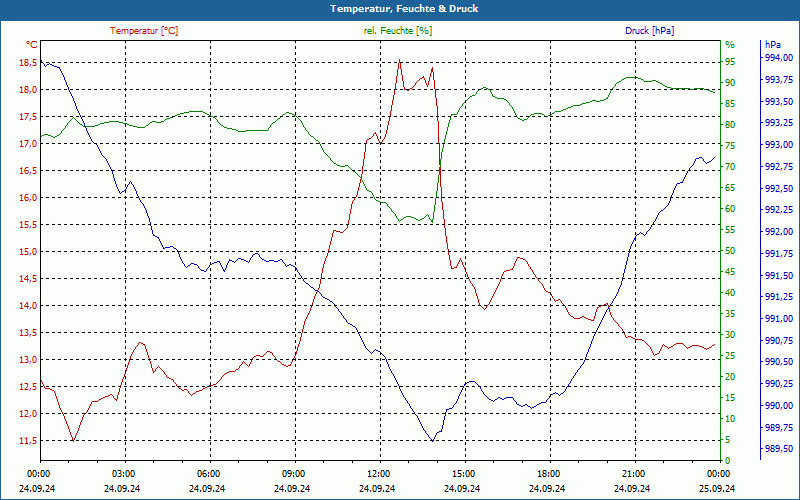Select the 95 humidity axis value
Screen dimensions: 800x500
click(x=730, y=62)
